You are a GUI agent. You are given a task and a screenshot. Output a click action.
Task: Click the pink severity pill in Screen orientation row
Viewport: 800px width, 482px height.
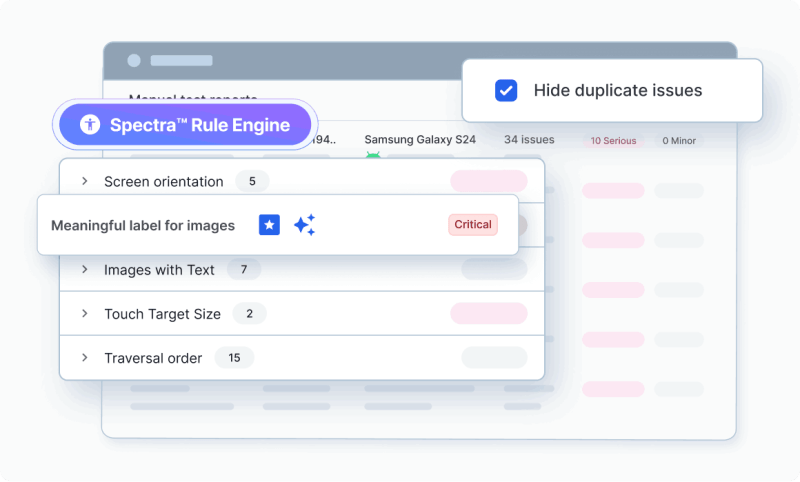(x=489, y=181)
